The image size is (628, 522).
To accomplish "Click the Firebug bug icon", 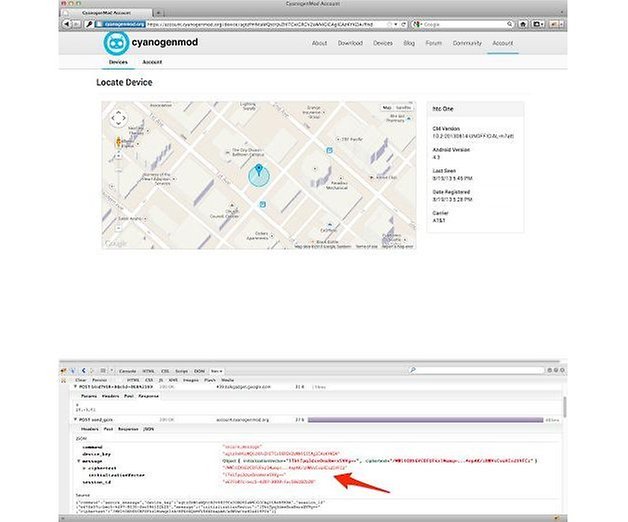I will pos(63,371).
